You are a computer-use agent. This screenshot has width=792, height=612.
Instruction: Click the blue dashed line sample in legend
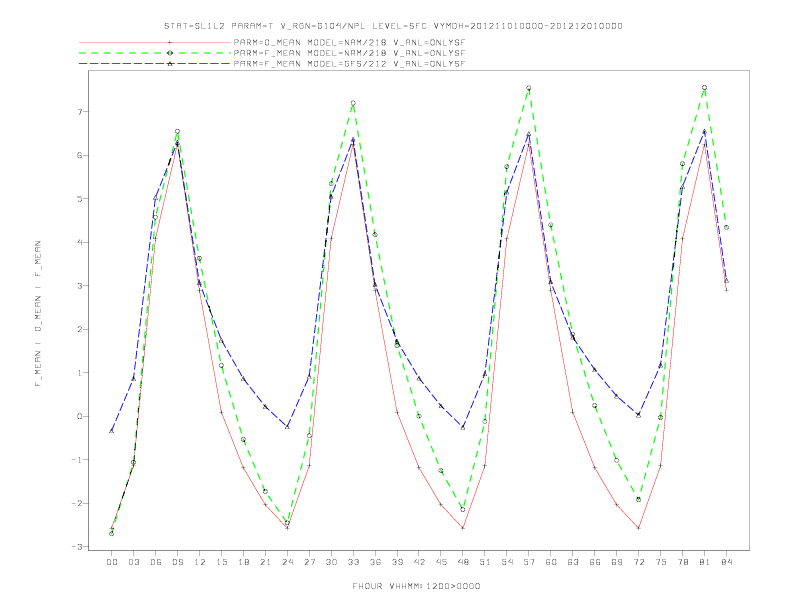(155, 64)
